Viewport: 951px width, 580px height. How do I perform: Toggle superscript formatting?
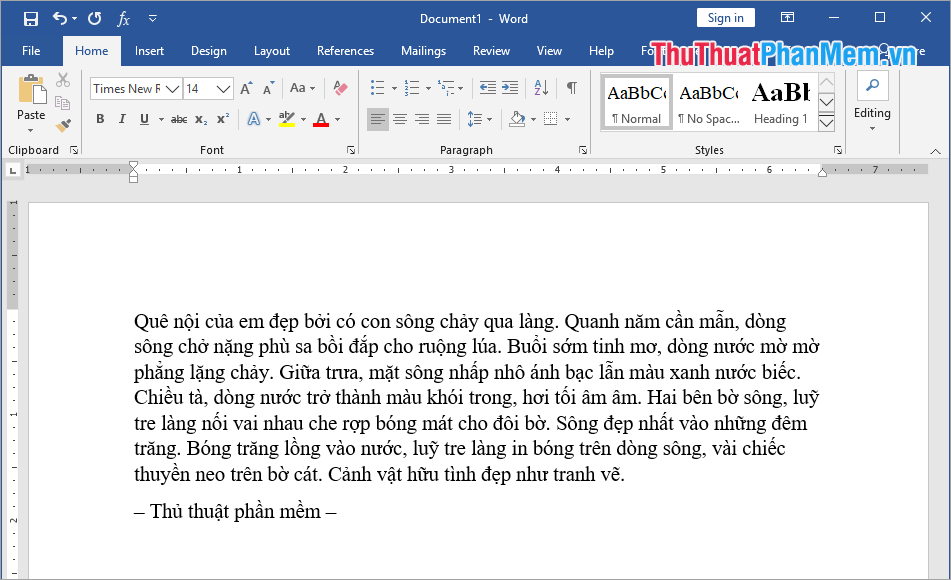[x=221, y=119]
